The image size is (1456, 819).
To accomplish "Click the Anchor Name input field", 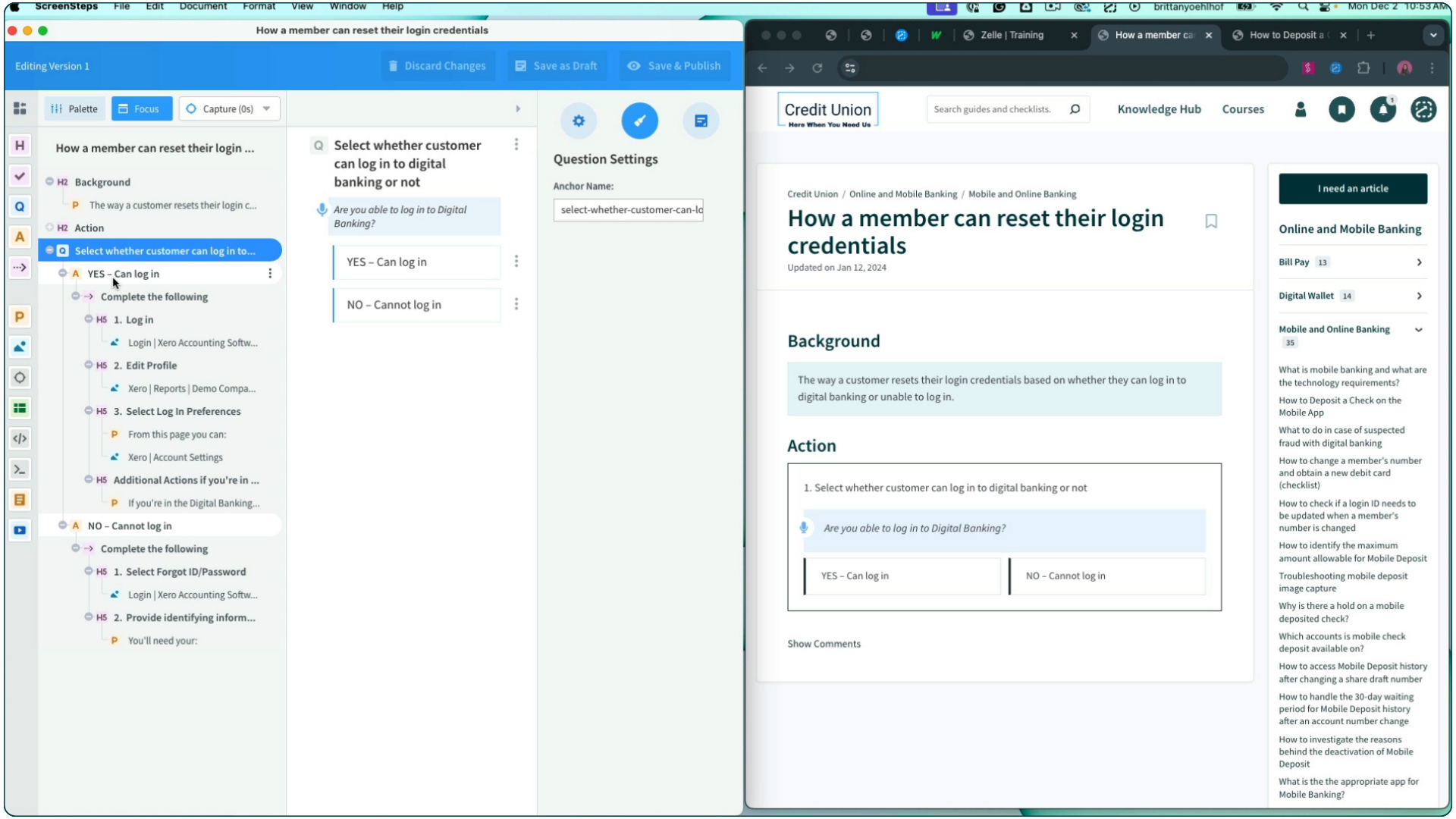I will click(x=628, y=210).
